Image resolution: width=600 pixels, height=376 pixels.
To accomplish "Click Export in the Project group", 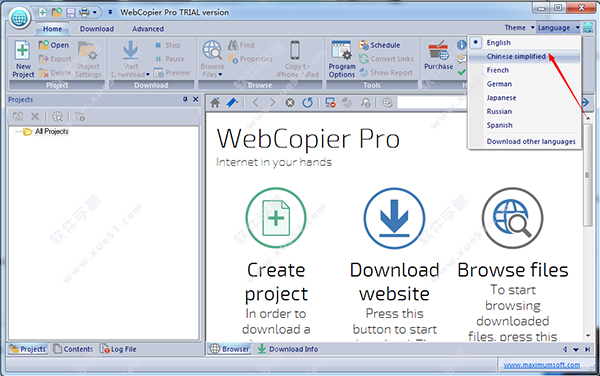I will click(55, 59).
